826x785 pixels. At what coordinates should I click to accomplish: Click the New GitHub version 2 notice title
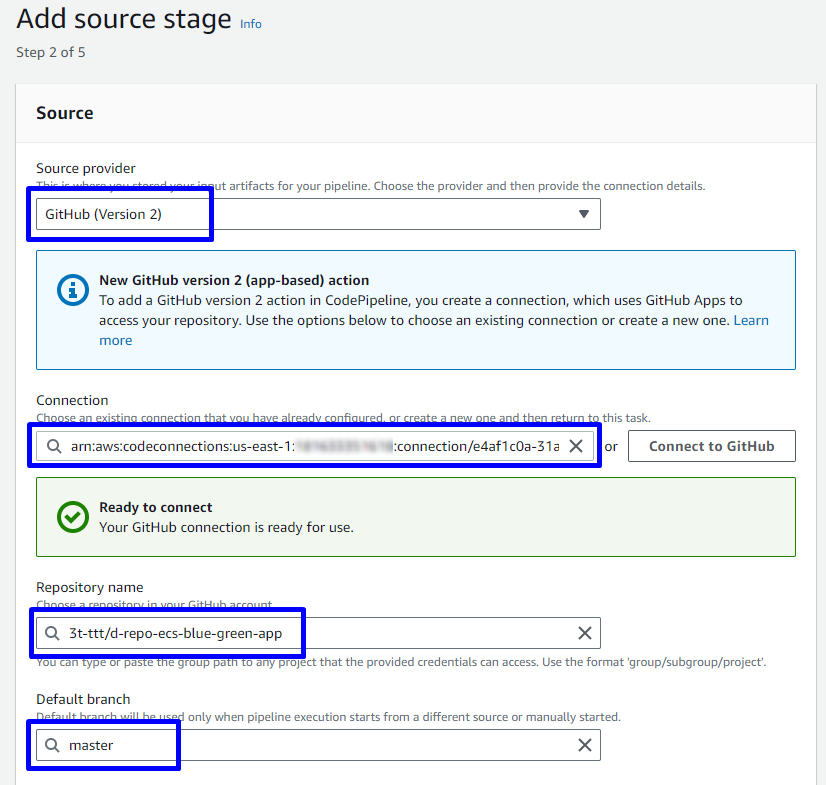click(x=234, y=280)
